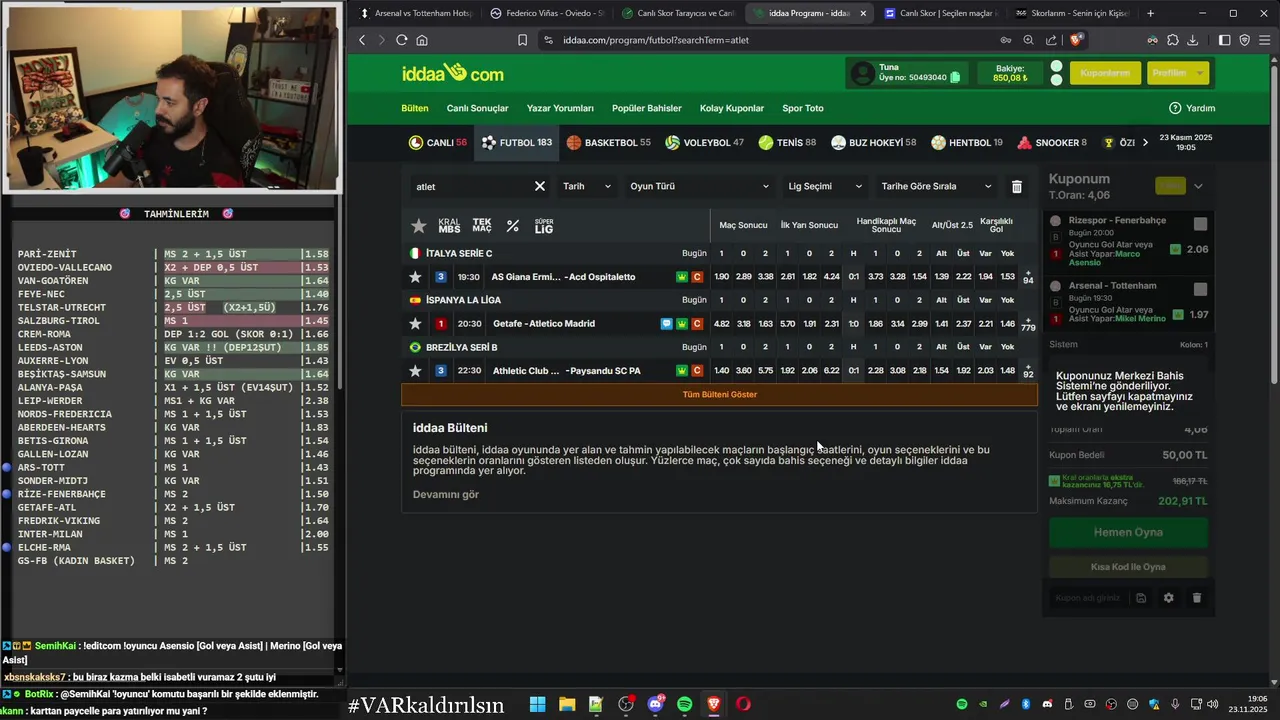The width and height of the screenshot is (1280, 720).
Task: Select the VOLEYBOL sport tab
Action: [704, 143]
